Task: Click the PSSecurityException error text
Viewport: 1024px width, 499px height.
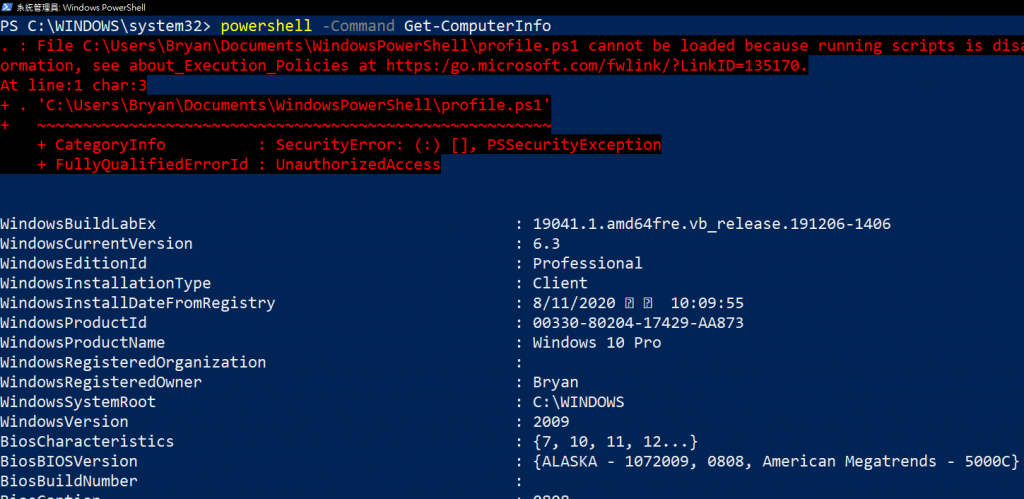Action: [574, 145]
